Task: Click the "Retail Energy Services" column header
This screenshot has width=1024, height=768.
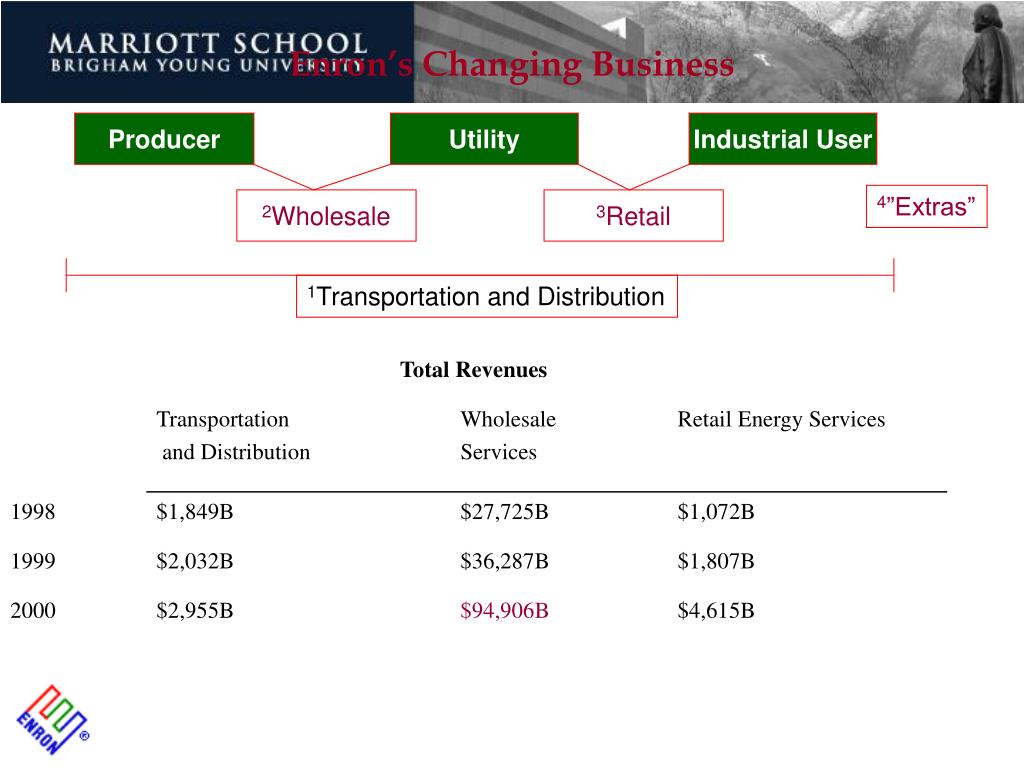Action: point(781,419)
